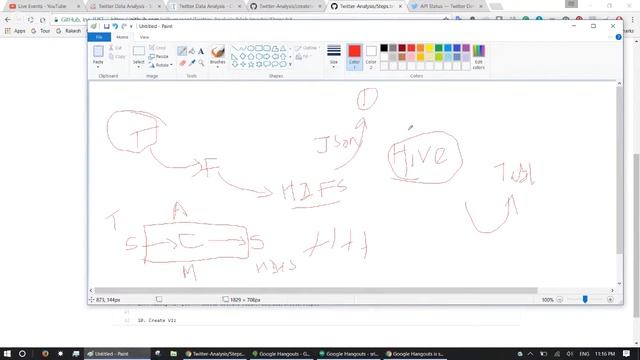640x360 pixels.
Task: Click browser Back arrow button
Action: tap(8, 20)
